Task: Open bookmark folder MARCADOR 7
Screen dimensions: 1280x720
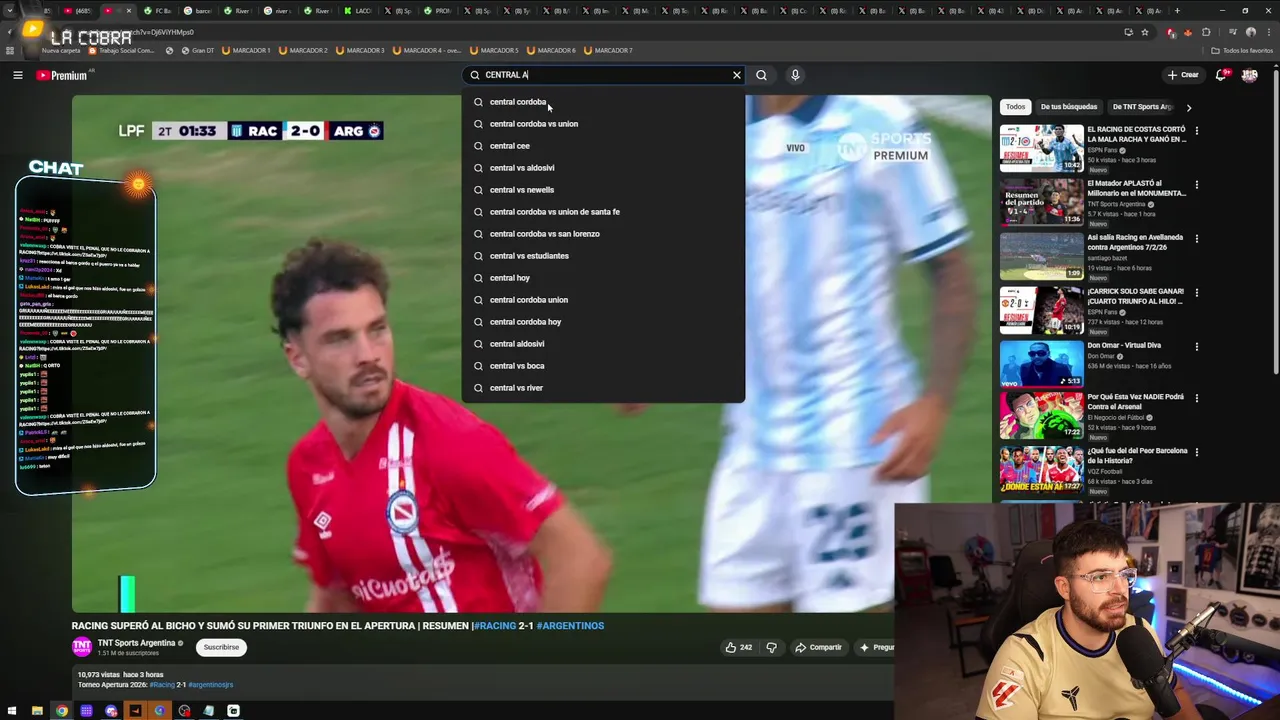Action: (x=608, y=50)
